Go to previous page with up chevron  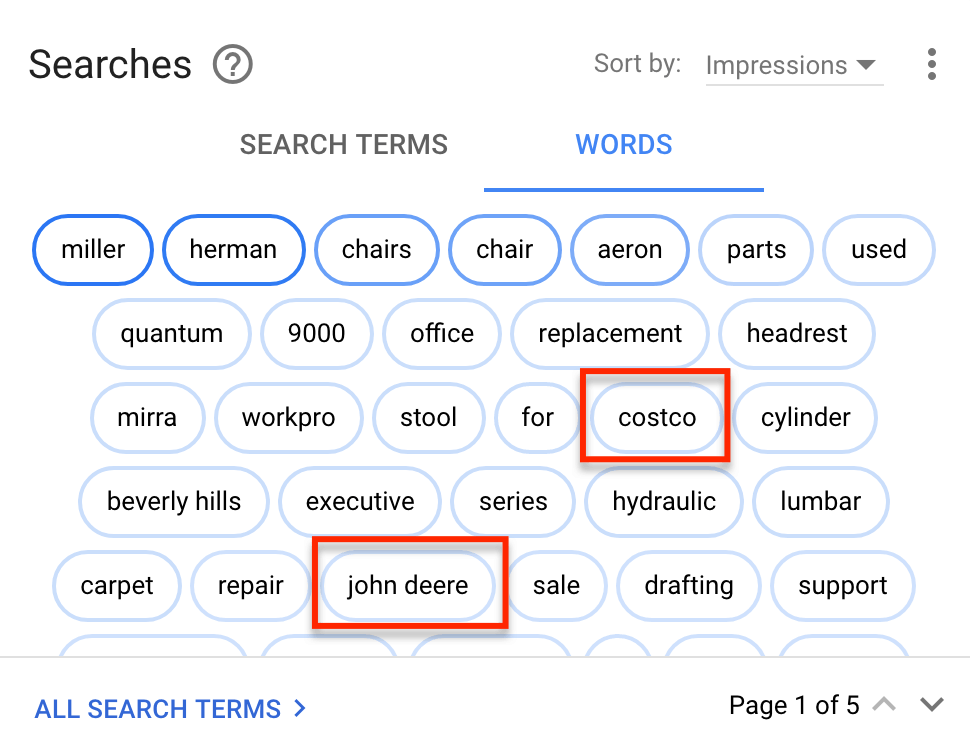pos(884,706)
